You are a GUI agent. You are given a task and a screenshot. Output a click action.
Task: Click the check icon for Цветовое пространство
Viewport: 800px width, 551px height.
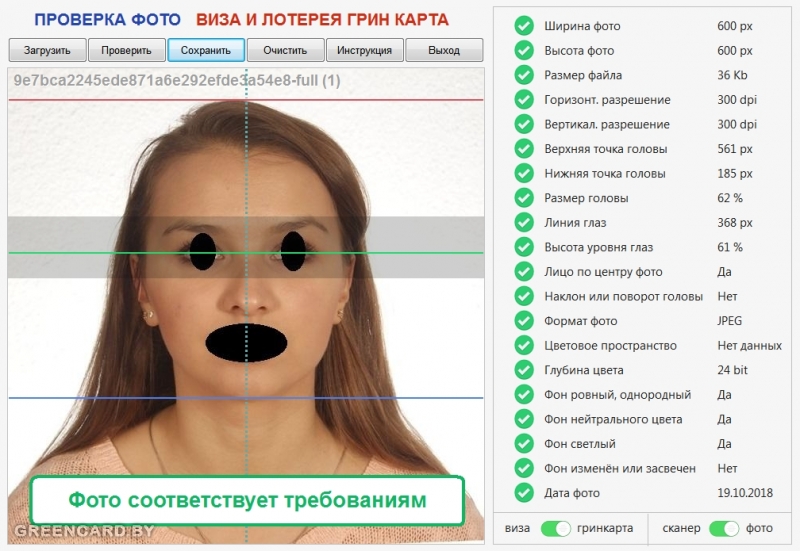click(524, 345)
